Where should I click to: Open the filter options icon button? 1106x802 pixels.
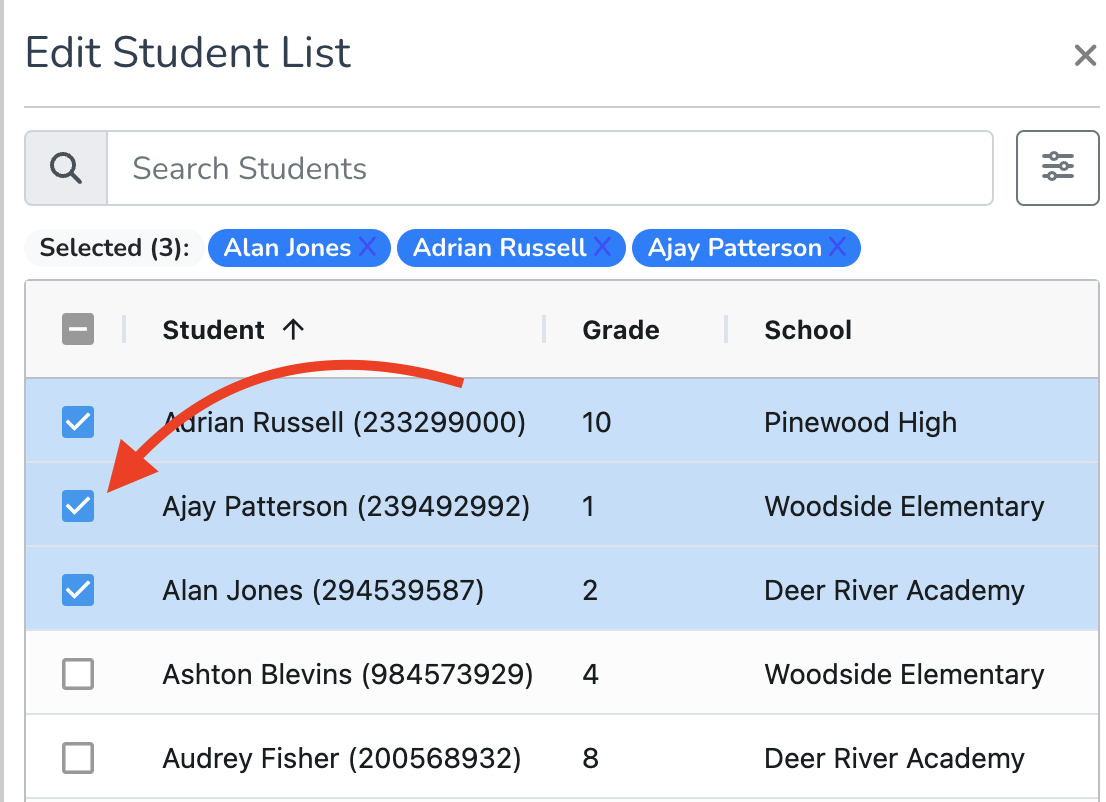click(x=1057, y=168)
